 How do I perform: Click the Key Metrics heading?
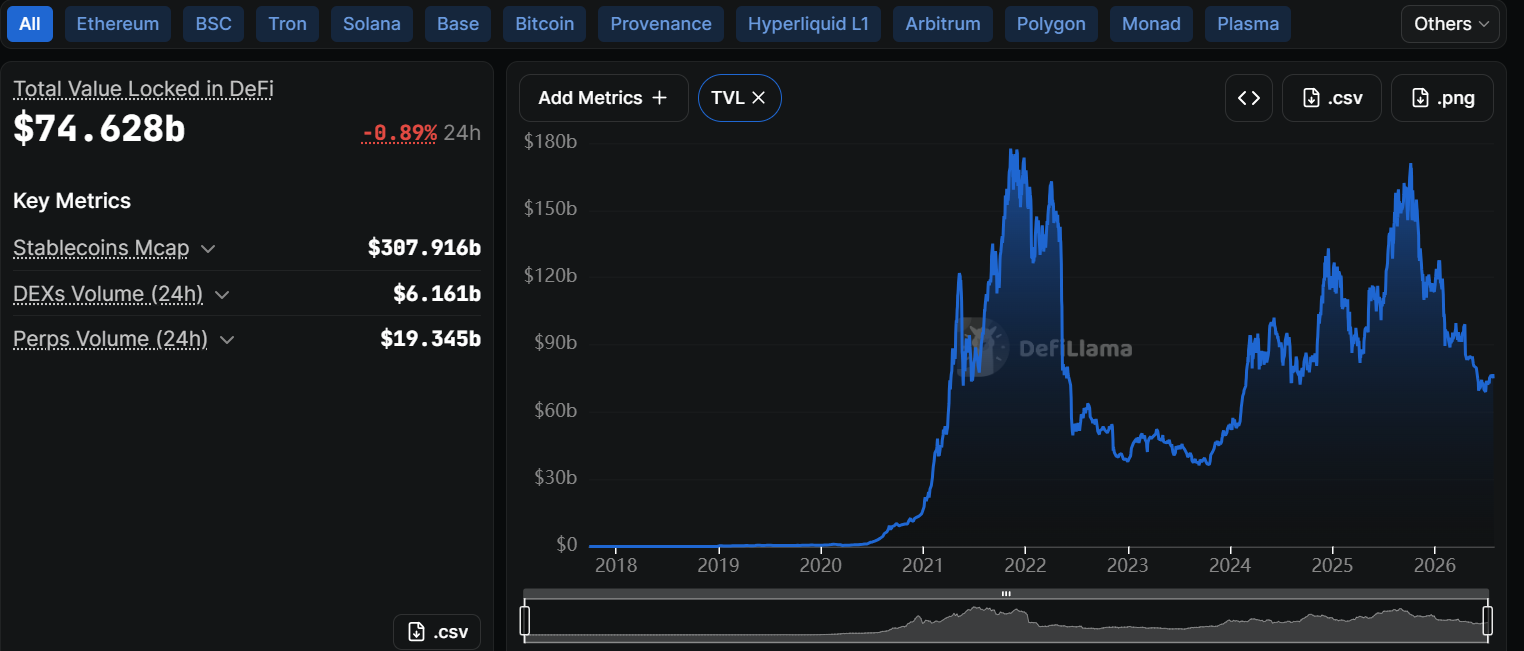(72, 201)
